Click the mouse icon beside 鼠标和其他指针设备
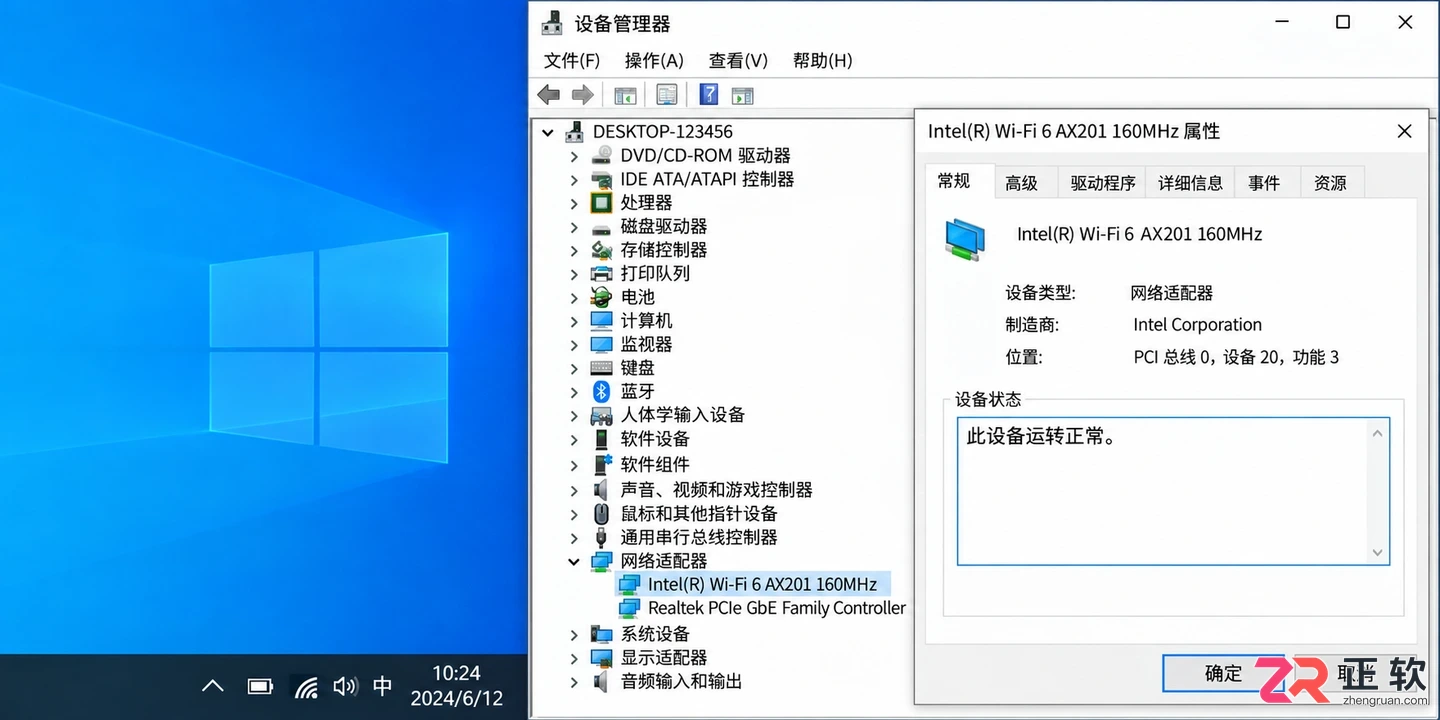Screen dimensions: 1440x720 pos(601,514)
